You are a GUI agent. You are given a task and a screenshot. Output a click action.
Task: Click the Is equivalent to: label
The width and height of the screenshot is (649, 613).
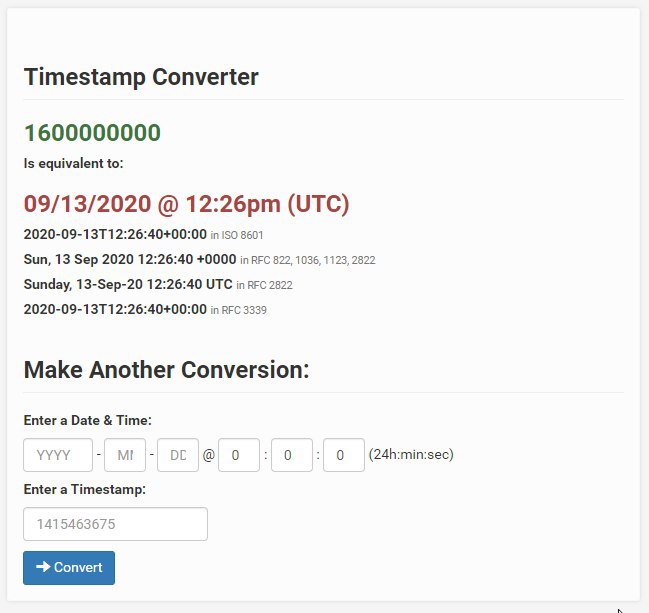74,163
